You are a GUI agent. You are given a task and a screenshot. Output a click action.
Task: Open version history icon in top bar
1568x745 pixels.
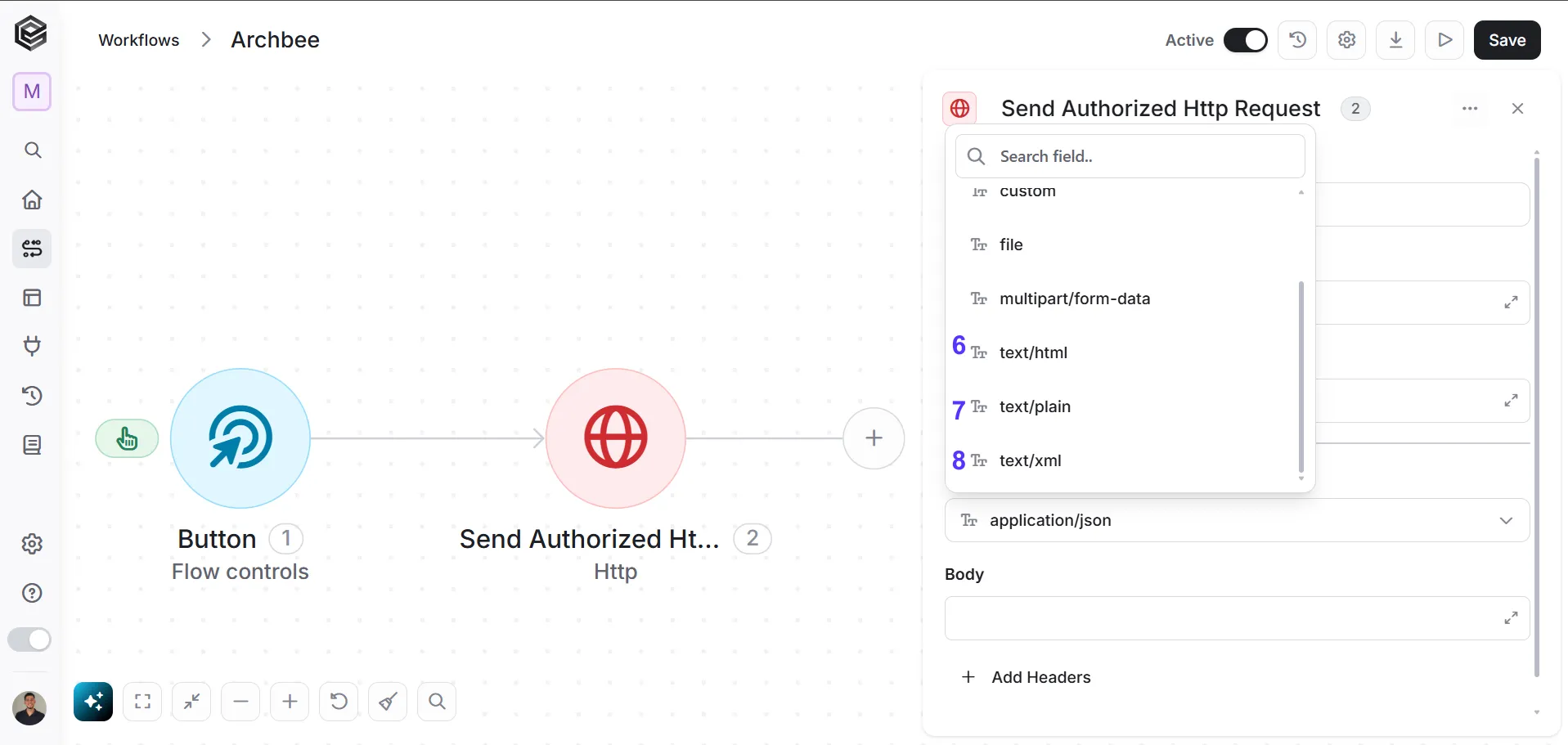[x=1297, y=40]
